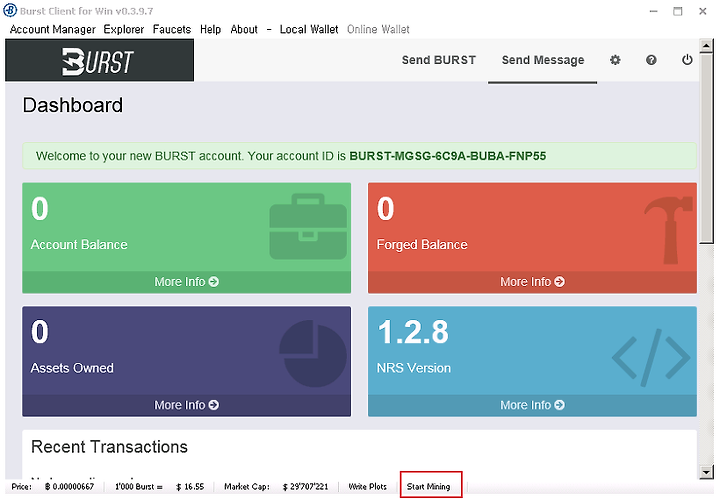The height and width of the screenshot is (499, 720).
Task: Open the About menu
Action: (x=244, y=29)
